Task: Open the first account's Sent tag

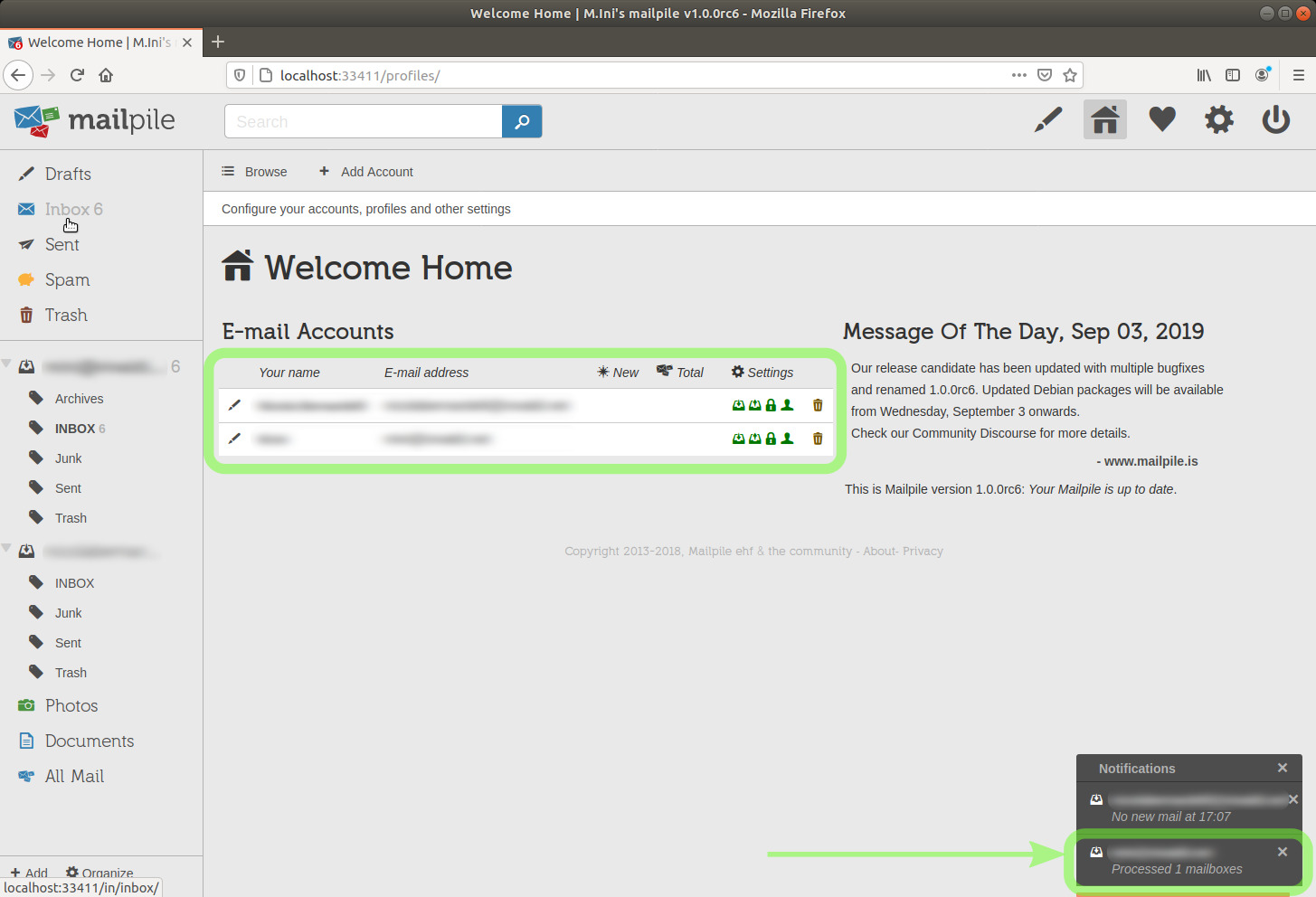Action: coord(68,488)
